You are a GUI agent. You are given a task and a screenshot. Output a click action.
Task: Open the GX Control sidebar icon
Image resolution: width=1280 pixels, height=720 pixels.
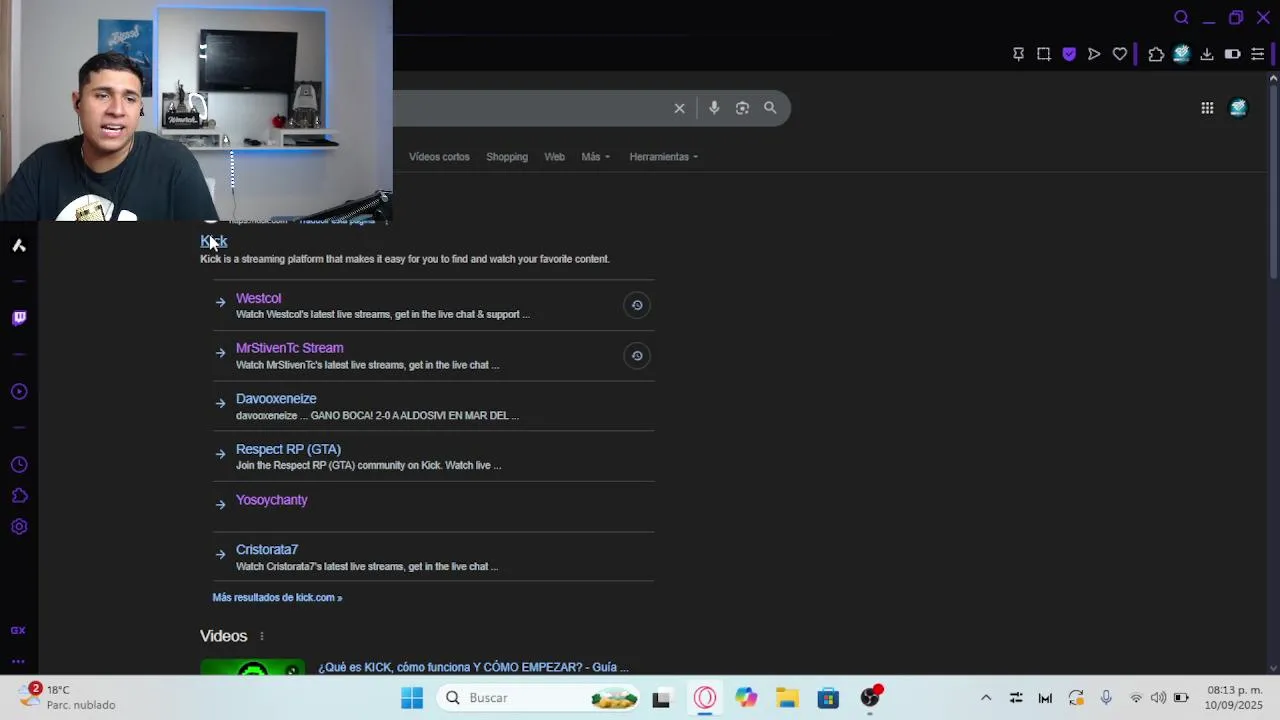pyautogui.click(x=18, y=631)
